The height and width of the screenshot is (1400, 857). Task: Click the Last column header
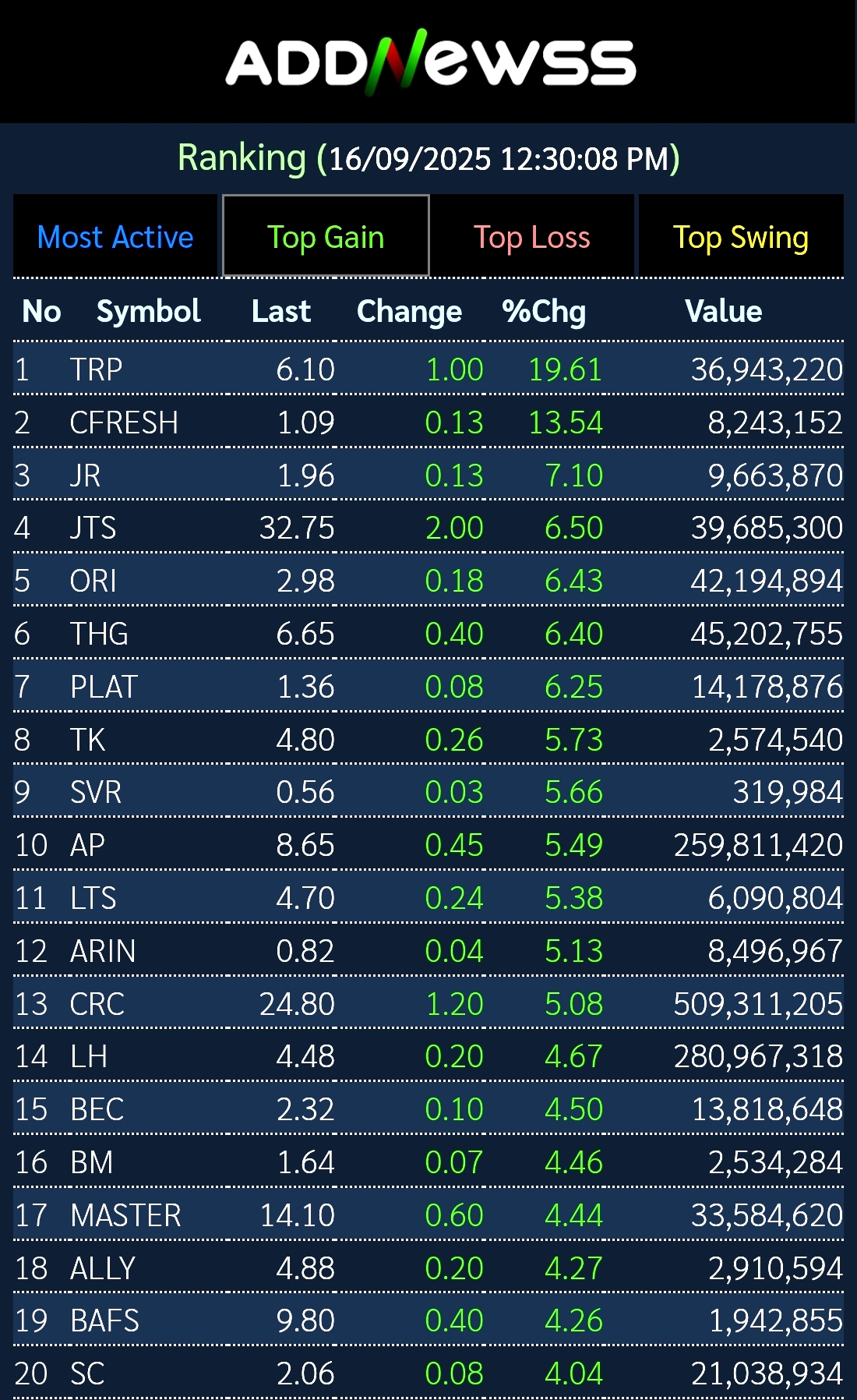(280, 311)
